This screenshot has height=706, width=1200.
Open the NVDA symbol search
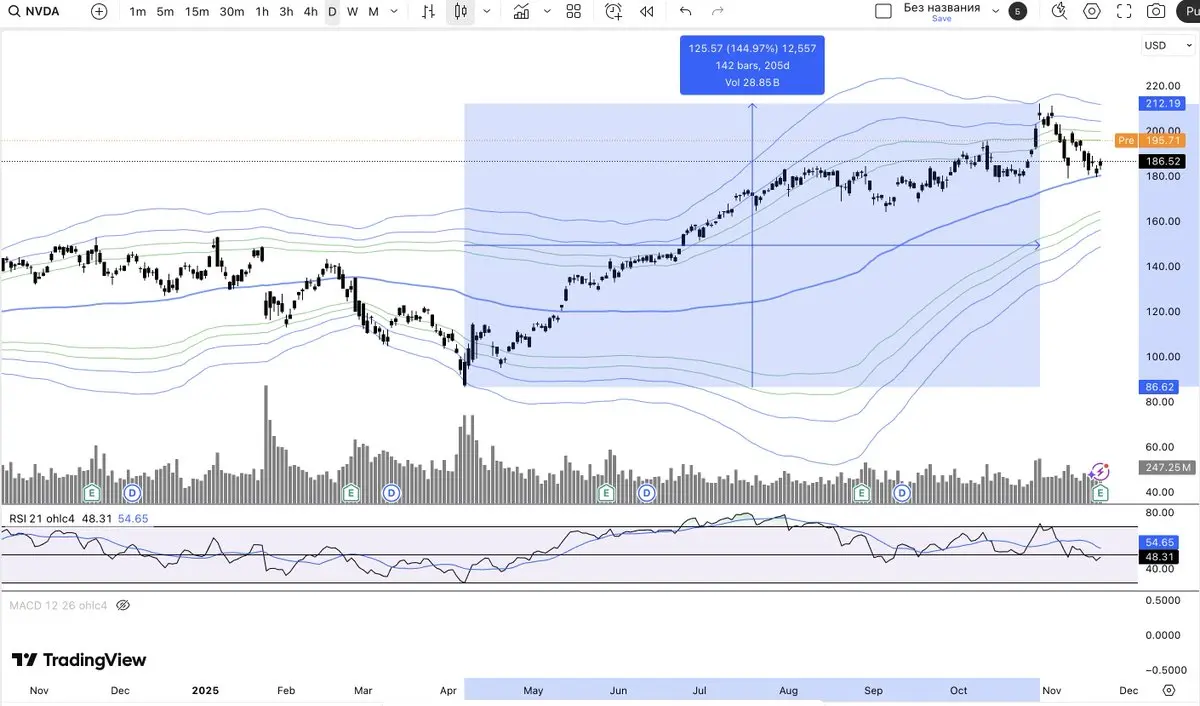tap(36, 12)
